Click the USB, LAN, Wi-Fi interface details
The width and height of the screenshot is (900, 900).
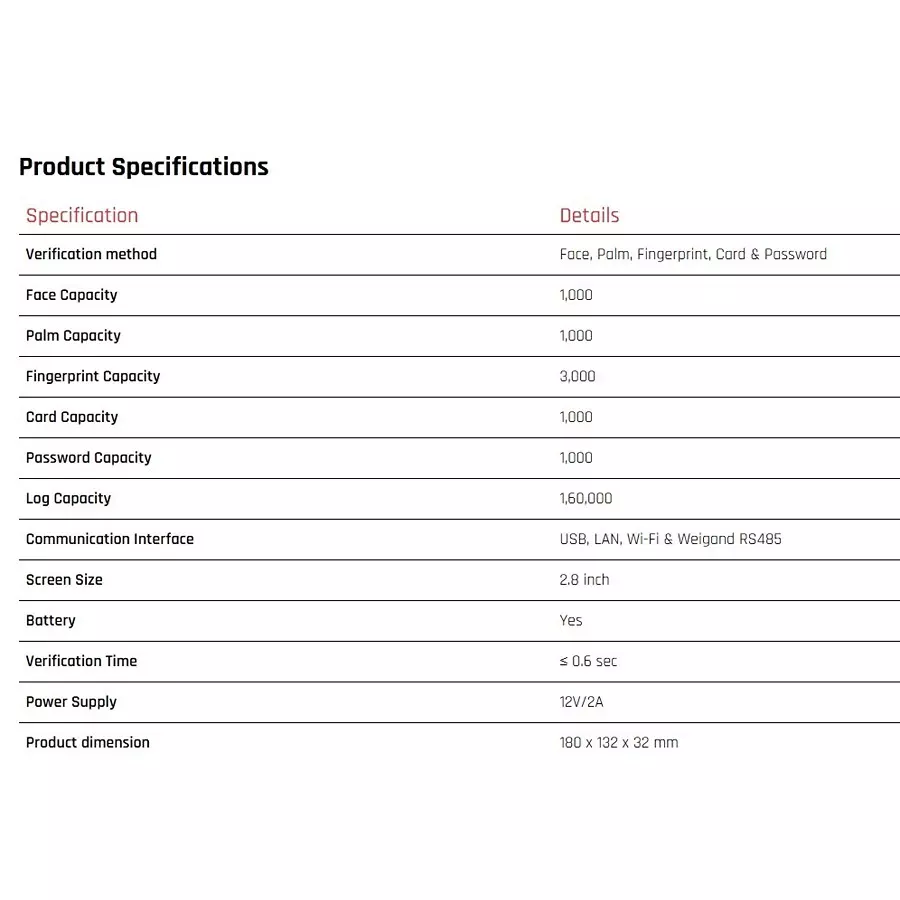click(670, 539)
